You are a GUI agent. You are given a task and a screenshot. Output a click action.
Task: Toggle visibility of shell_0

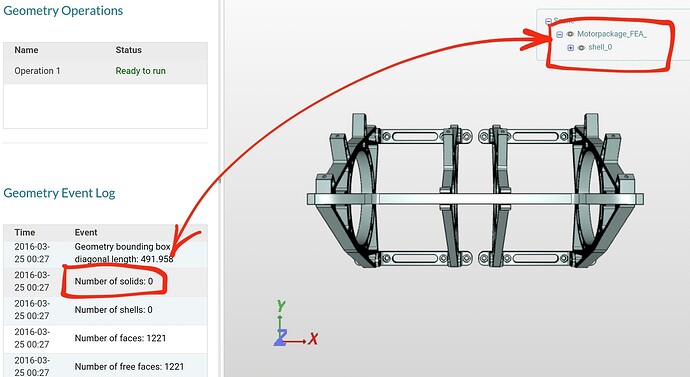tap(581, 48)
